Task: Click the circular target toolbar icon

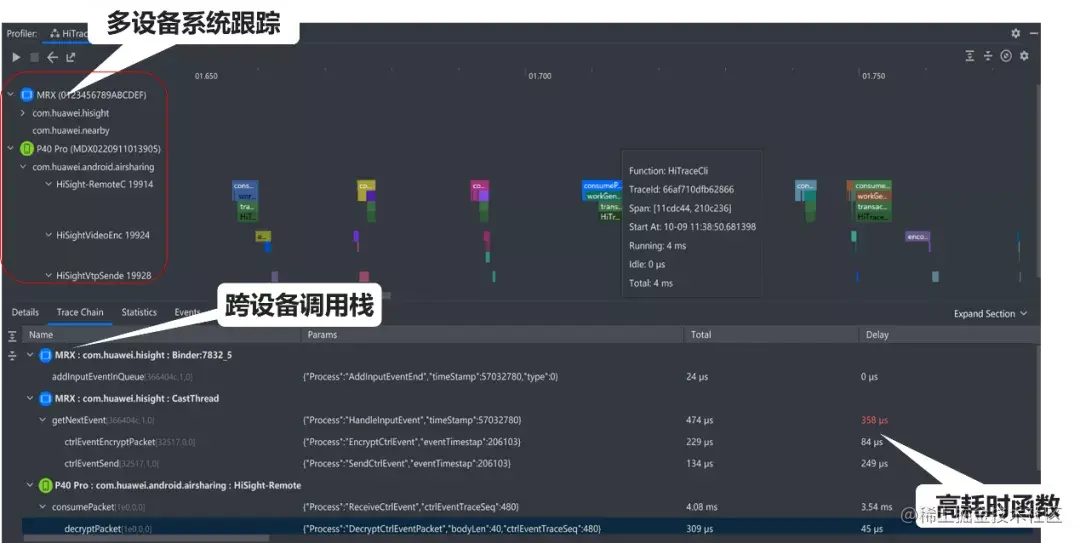Action: point(1006,56)
